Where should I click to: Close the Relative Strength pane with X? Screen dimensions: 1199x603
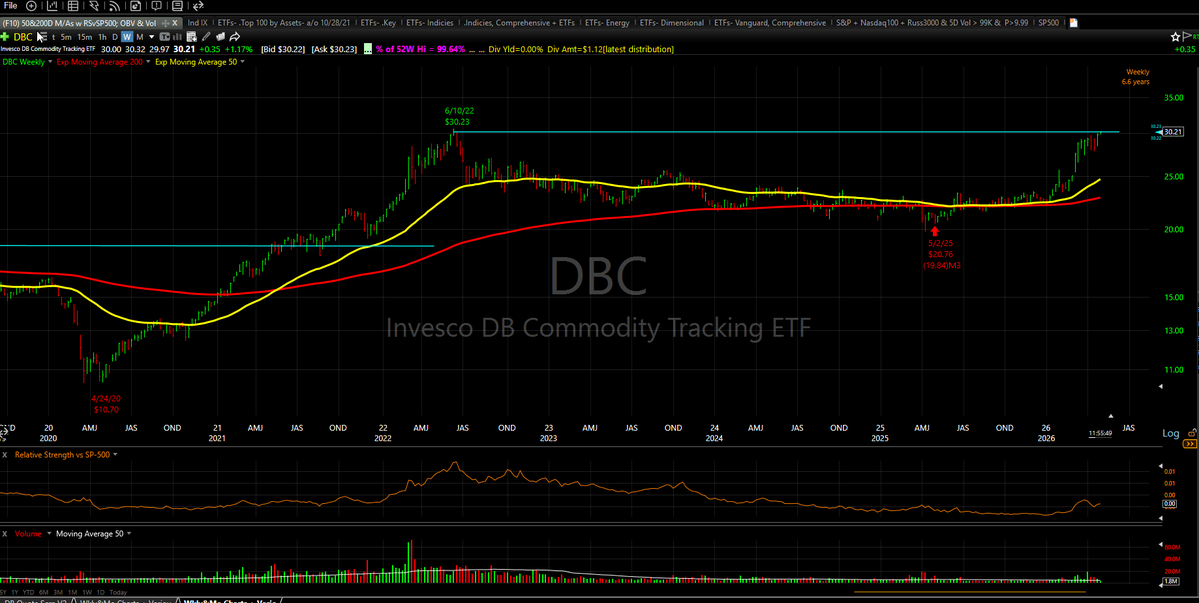(x=5, y=455)
